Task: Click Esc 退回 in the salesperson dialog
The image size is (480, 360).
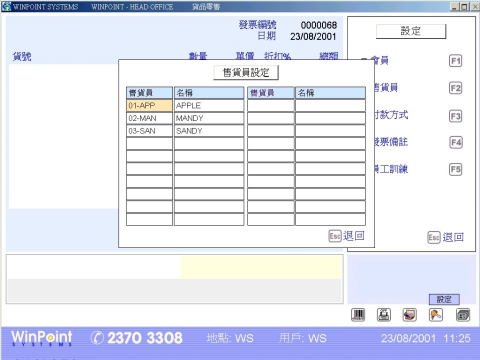Action: pyautogui.click(x=346, y=236)
